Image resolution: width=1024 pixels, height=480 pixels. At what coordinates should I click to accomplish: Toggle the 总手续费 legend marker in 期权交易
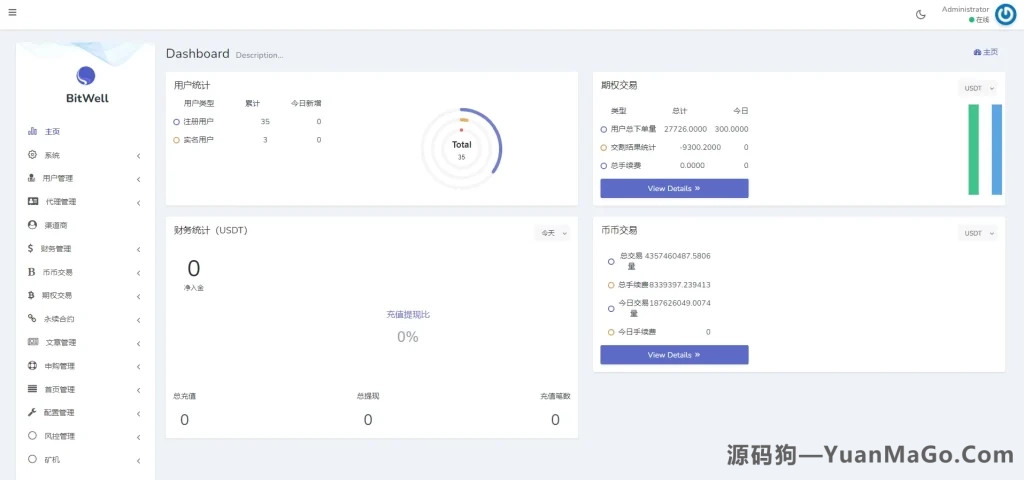[x=604, y=166]
